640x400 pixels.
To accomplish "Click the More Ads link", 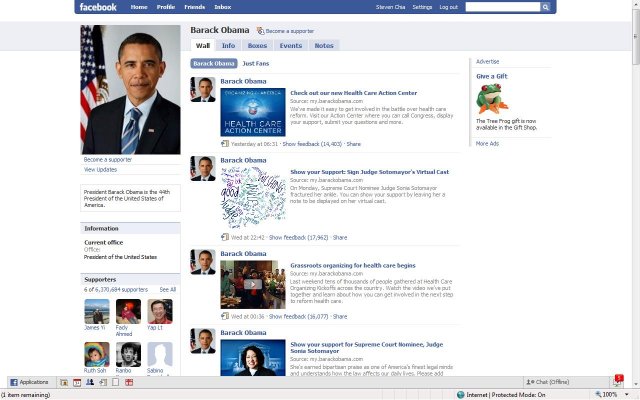I will pyautogui.click(x=487, y=144).
